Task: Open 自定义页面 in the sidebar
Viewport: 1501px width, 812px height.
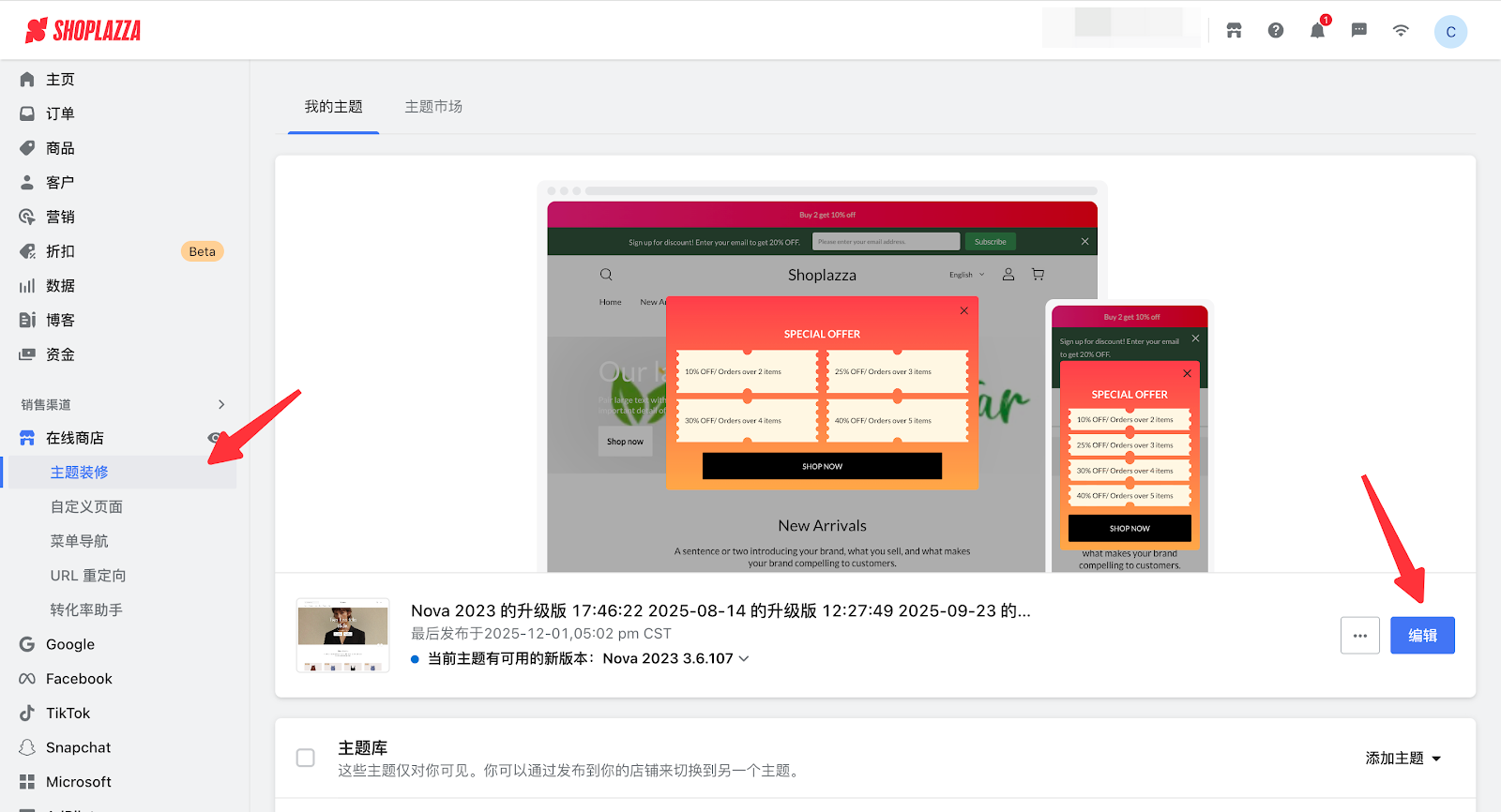Action: click(x=86, y=507)
